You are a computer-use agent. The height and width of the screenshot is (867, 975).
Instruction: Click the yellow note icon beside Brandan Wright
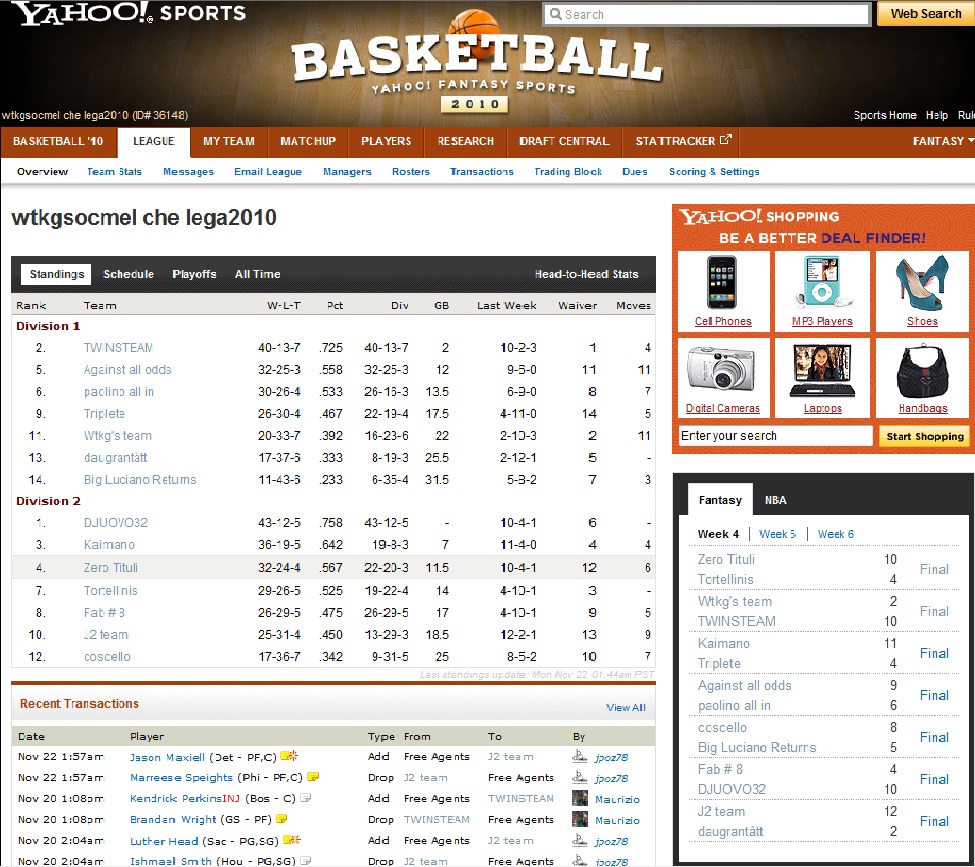click(281, 819)
